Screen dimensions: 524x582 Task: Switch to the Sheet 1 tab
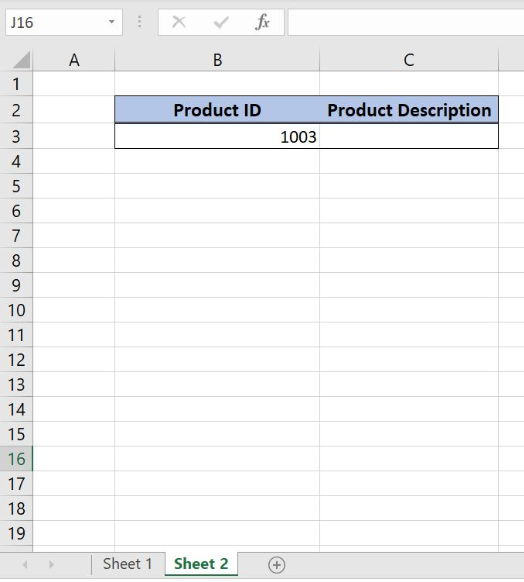128,564
